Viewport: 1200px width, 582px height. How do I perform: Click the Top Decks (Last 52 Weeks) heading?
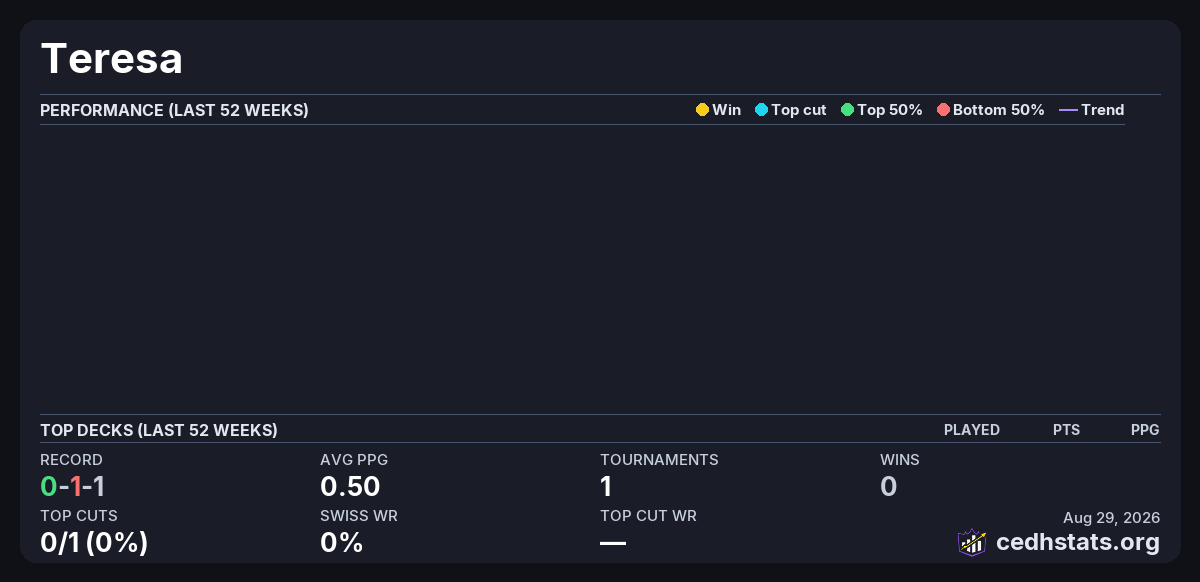pos(159,430)
